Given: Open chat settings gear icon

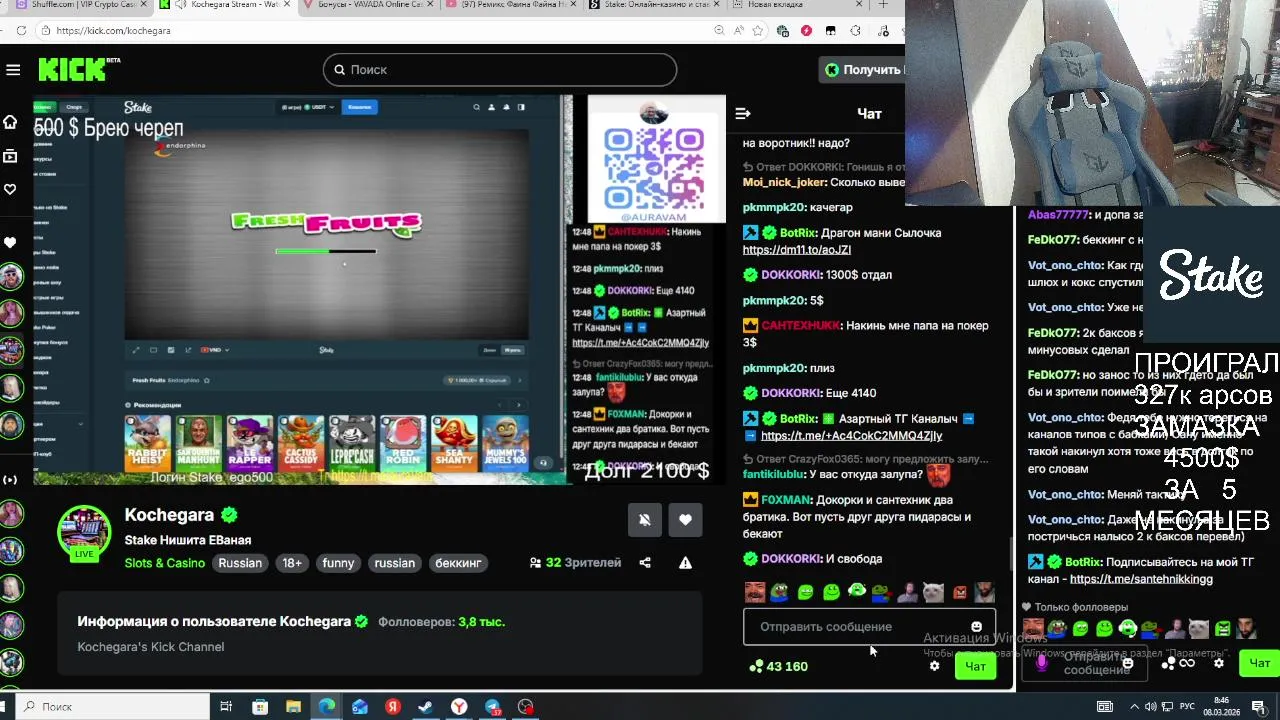Looking at the screenshot, I should [934, 666].
